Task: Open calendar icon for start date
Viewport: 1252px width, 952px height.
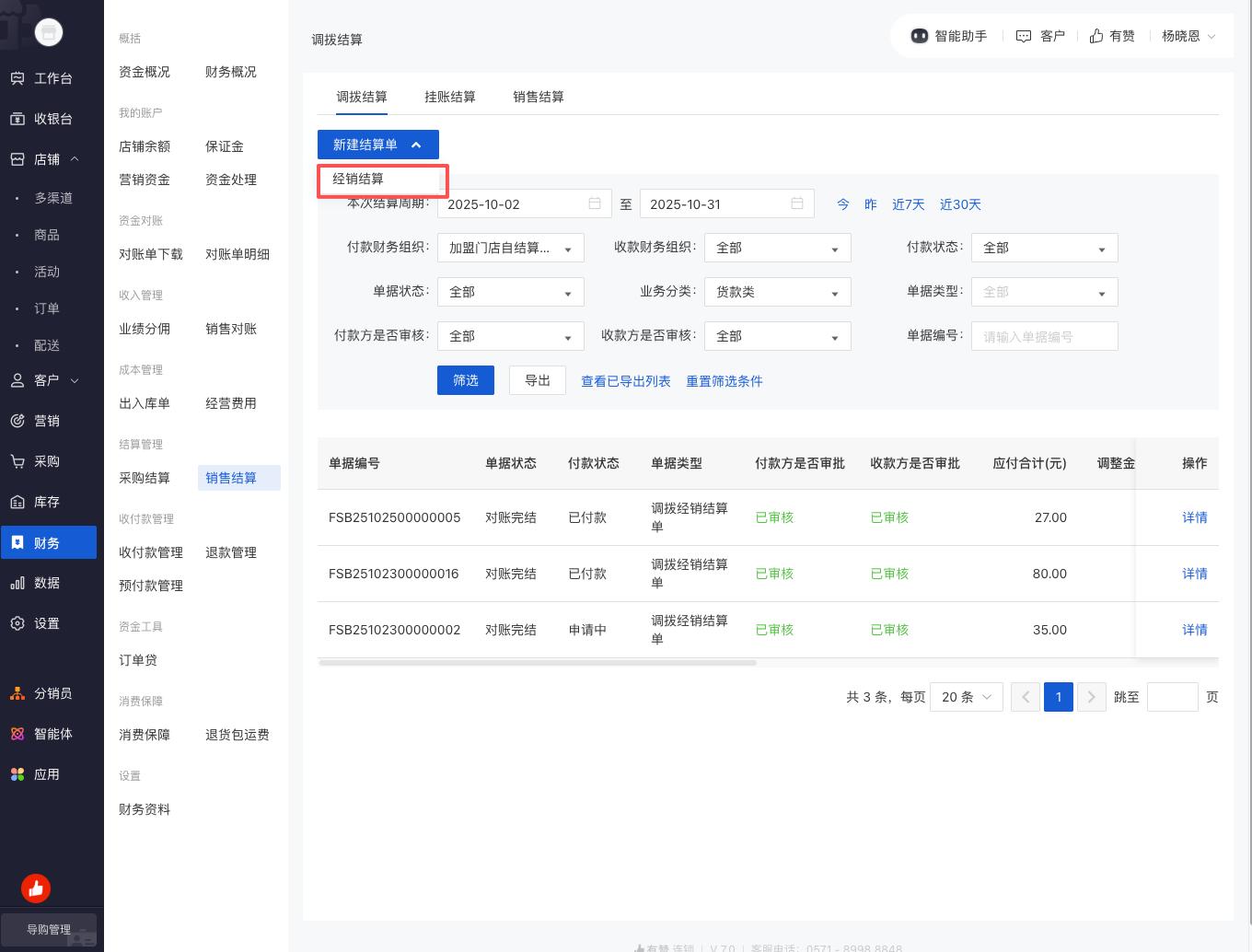Action: (x=595, y=203)
